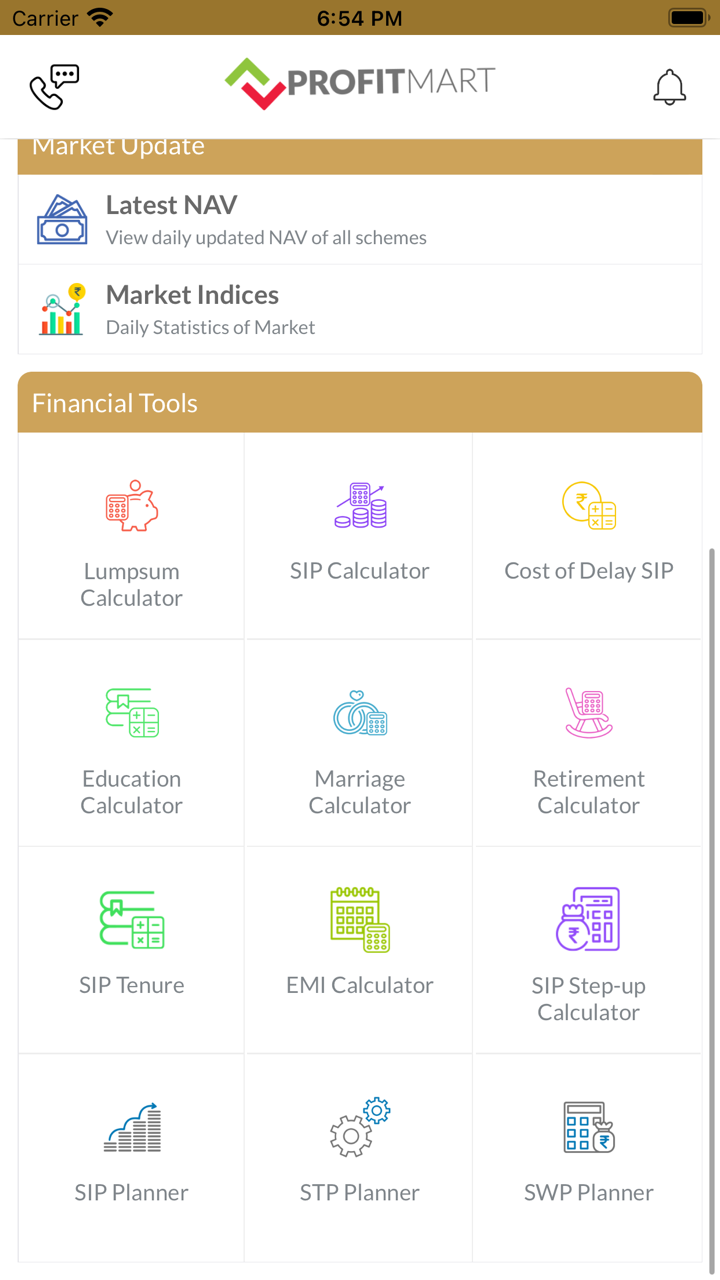Screen dimensions: 720x1280
Task: Tap the Latest NAV money icon
Action: click(62, 220)
